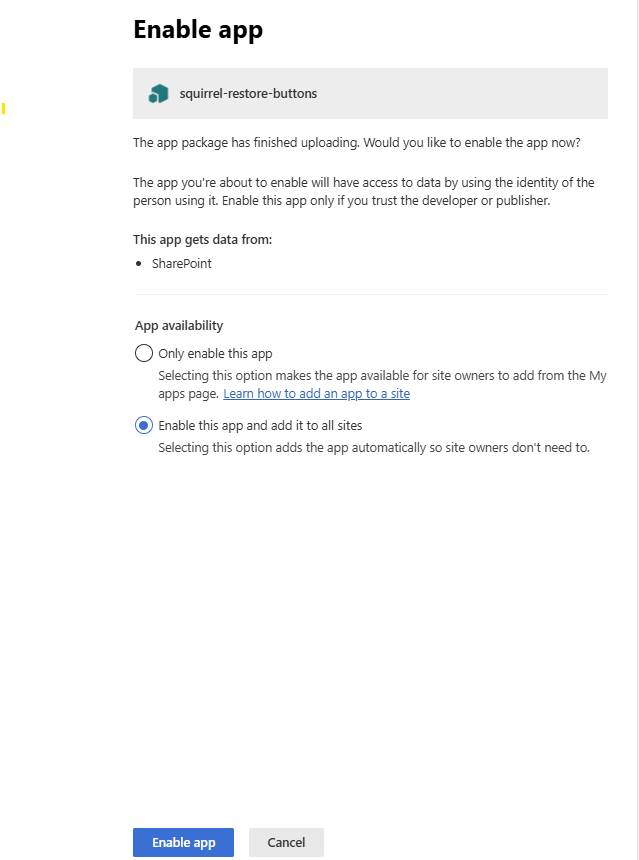Open Learn how to add an app link
This screenshot has width=639, height=860.
click(x=316, y=394)
